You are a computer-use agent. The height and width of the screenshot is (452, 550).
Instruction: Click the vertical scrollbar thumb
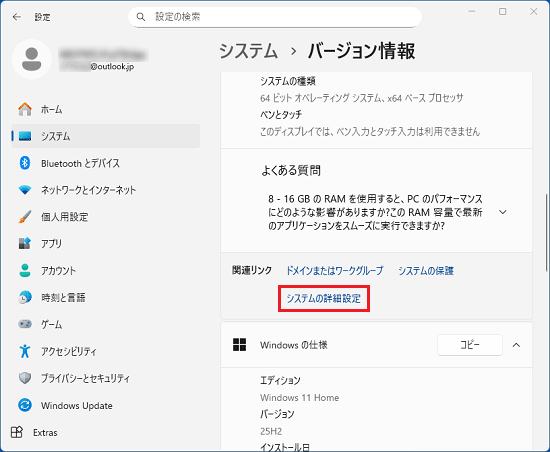coord(546,232)
